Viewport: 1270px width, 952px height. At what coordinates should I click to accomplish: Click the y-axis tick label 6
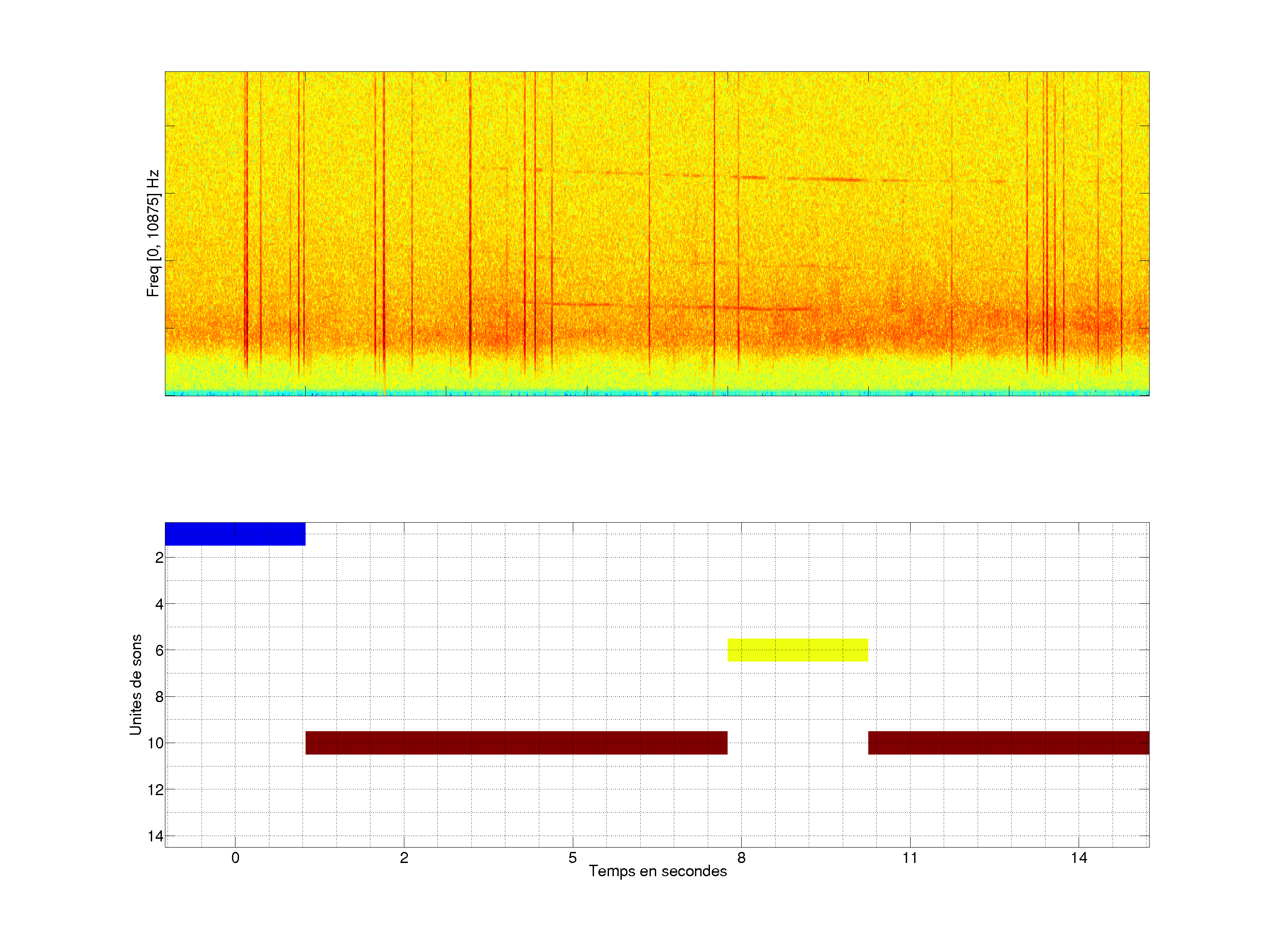[159, 650]
